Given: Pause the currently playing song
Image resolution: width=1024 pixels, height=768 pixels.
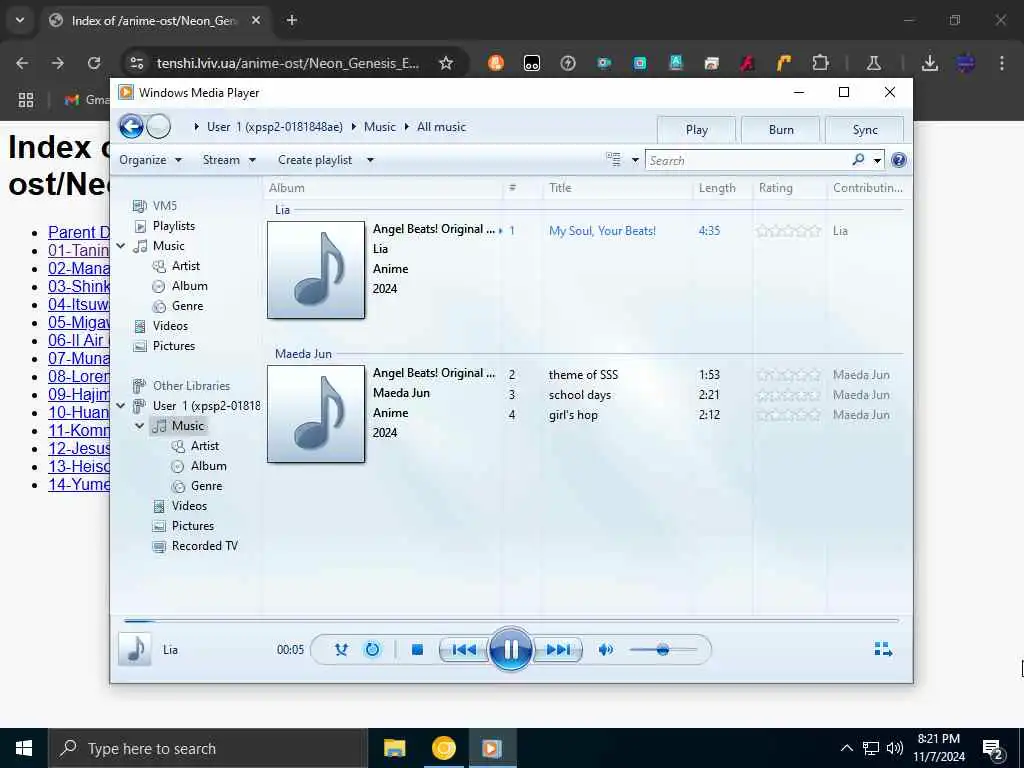Looking at the screenshot, I should [x=510, y=650].
